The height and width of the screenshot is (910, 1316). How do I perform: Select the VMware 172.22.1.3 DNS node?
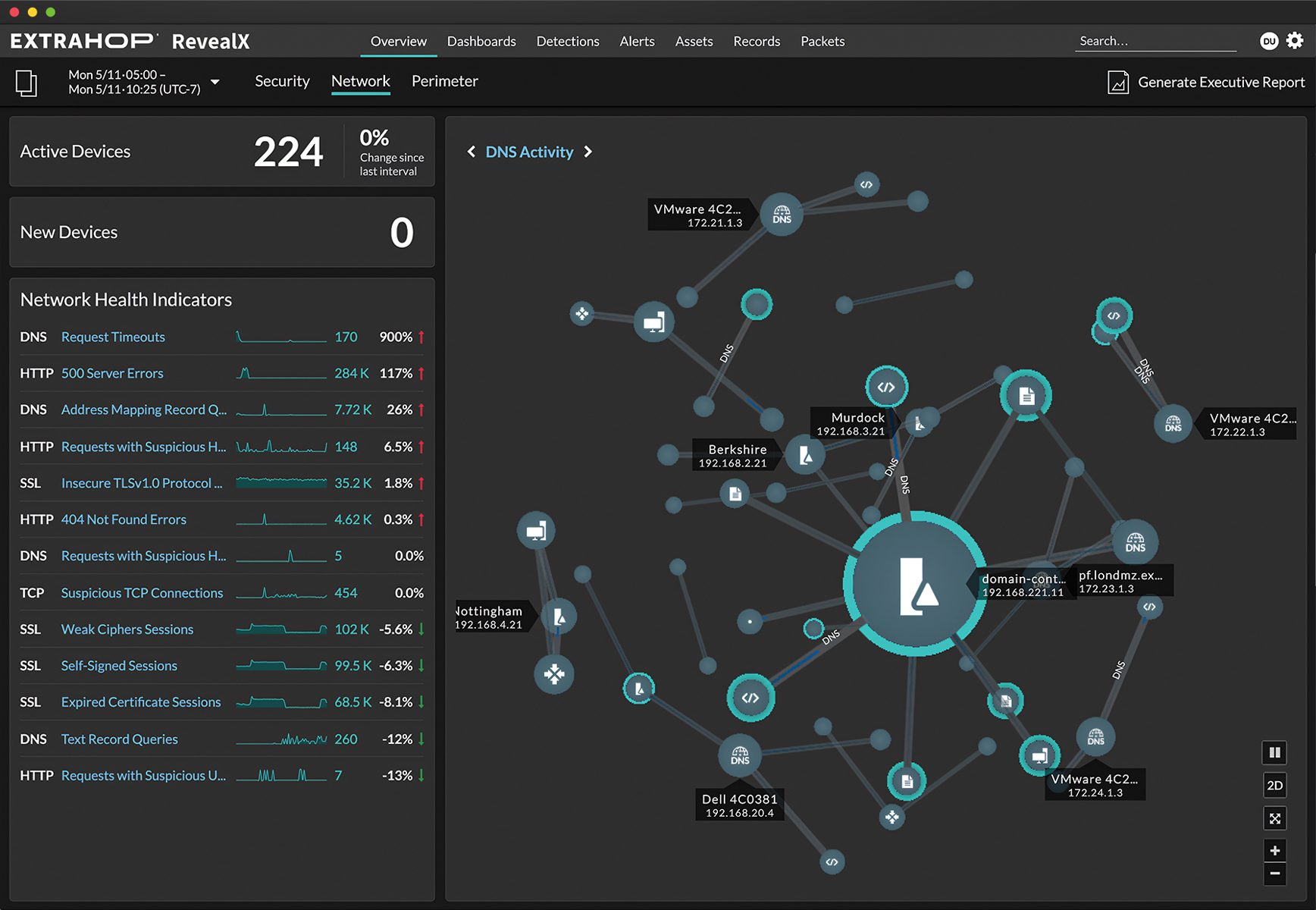point(1173,424)
